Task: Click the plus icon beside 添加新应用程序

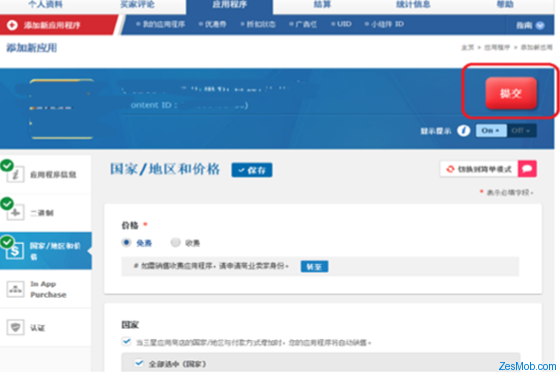Action: coord(12,25)
